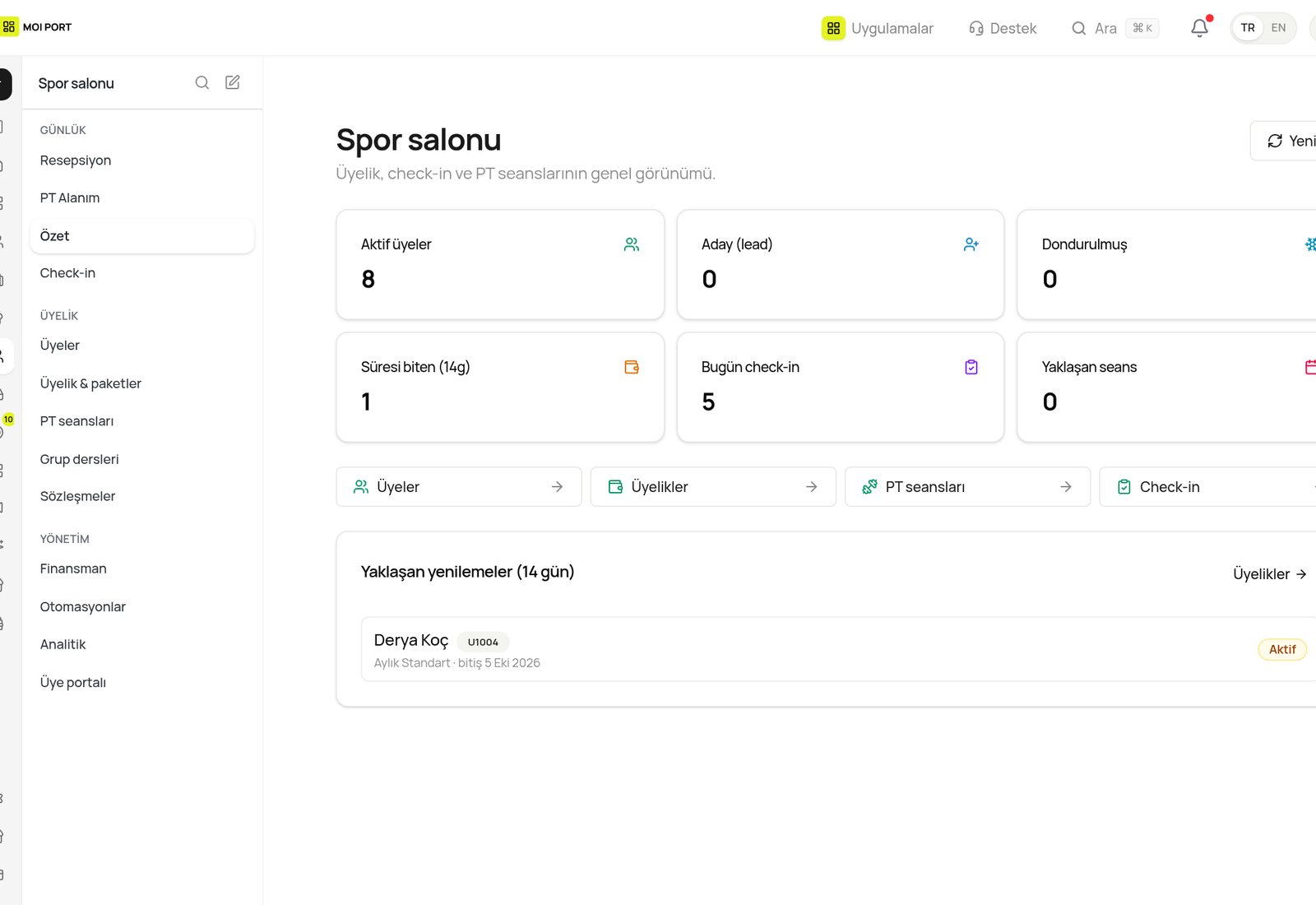Go to Check-in in the sidebar
Screen dimensions: 1316x905
[141, 273]
